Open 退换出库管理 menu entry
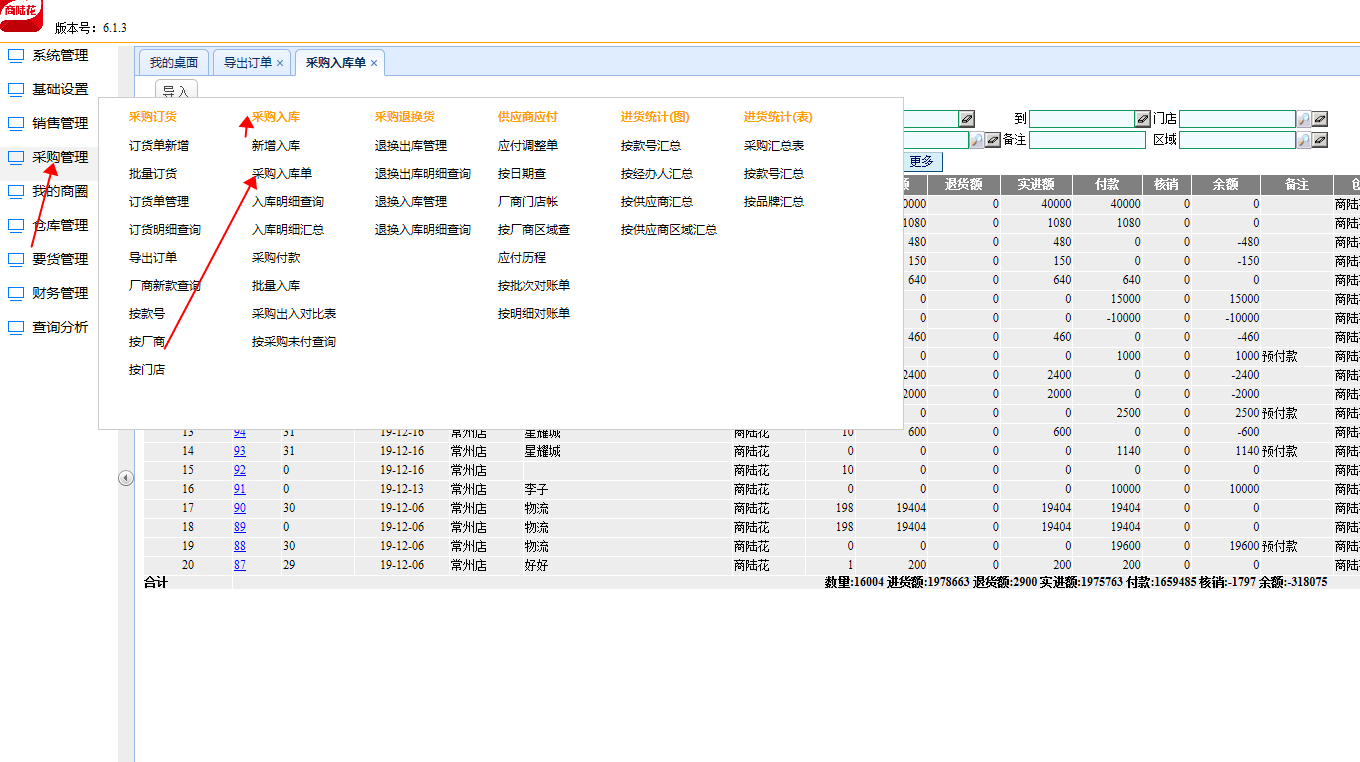This screenshot has height=762, width=1360. 411,146
